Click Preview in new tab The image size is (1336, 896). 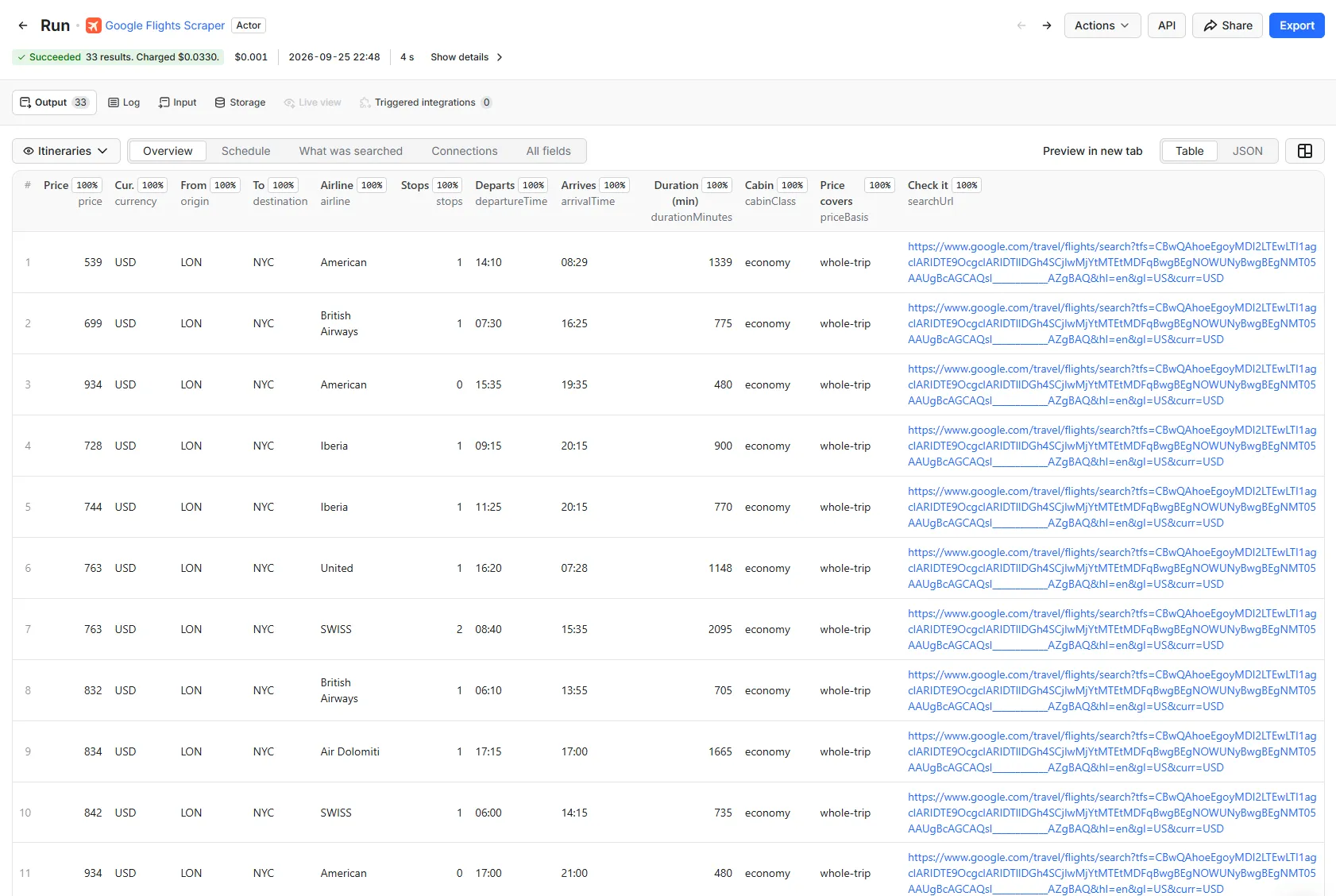click(1093, 151)
